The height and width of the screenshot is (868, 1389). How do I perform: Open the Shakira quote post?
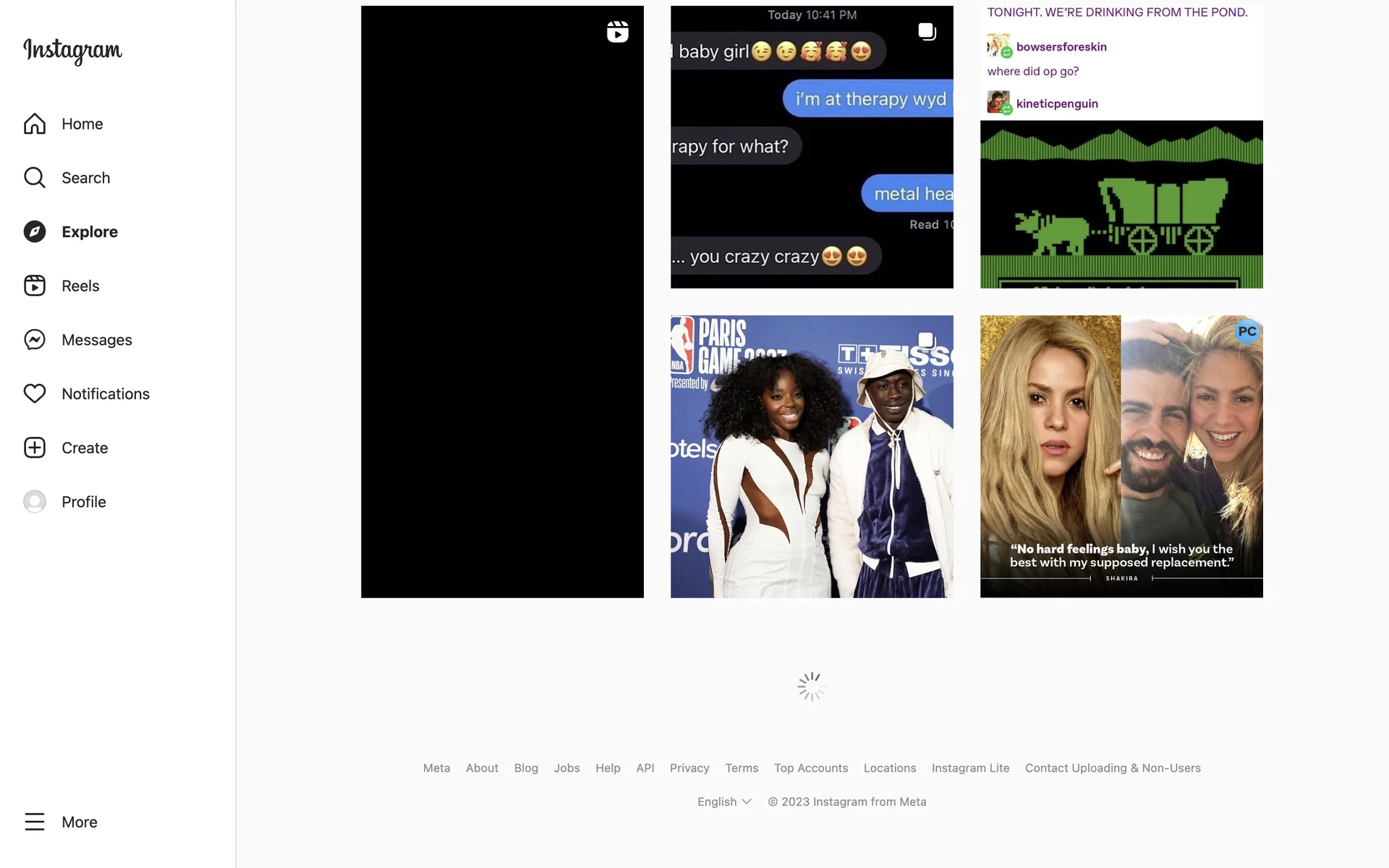[1121, 456]
